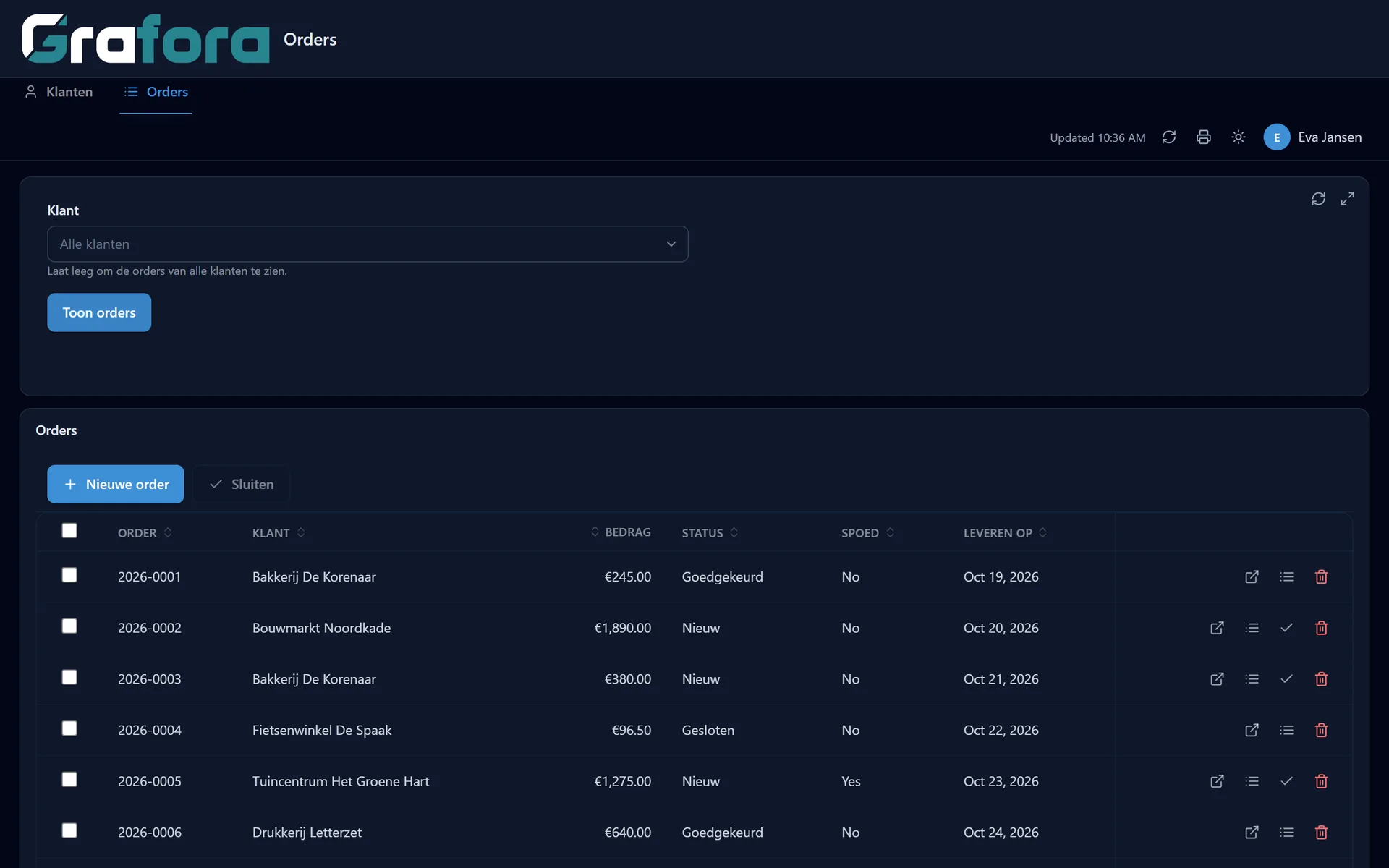1389x868 pixels.
Task: Sort the table by LEVEREN OP column
Action: (1005, 532)
